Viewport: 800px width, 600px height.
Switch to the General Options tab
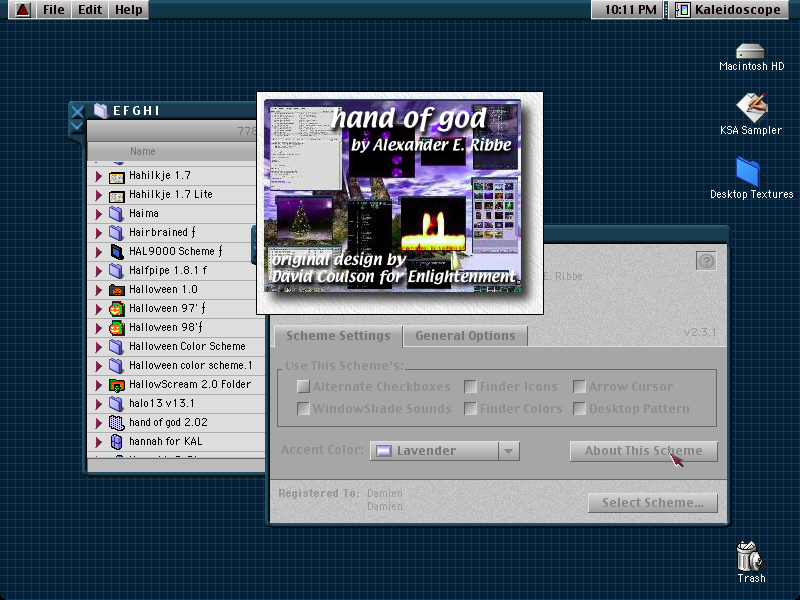coord(465,336)
